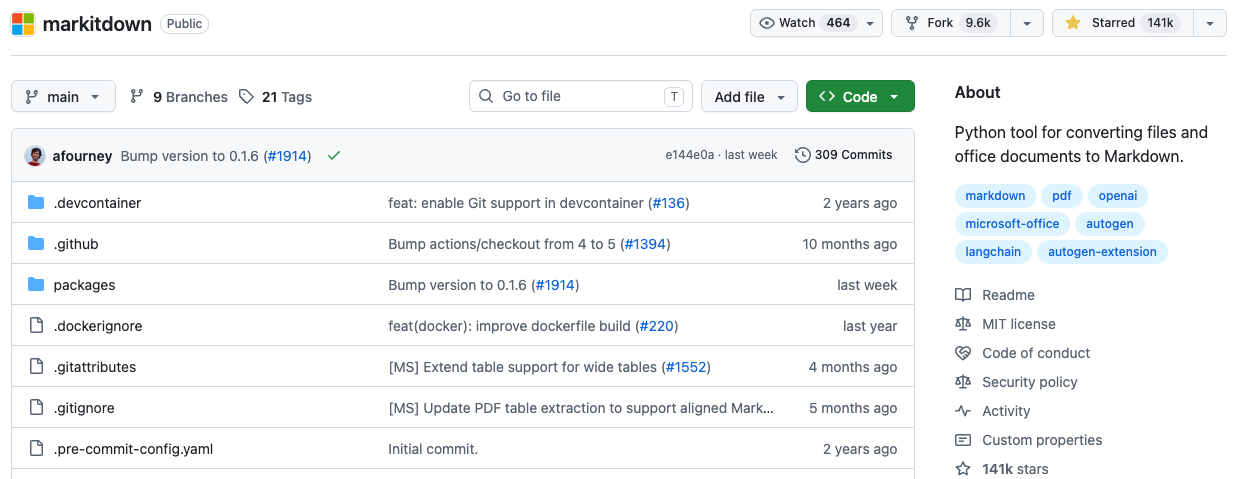
Task: Click the file icon next to .gitignore
Action: coord(36,407)
